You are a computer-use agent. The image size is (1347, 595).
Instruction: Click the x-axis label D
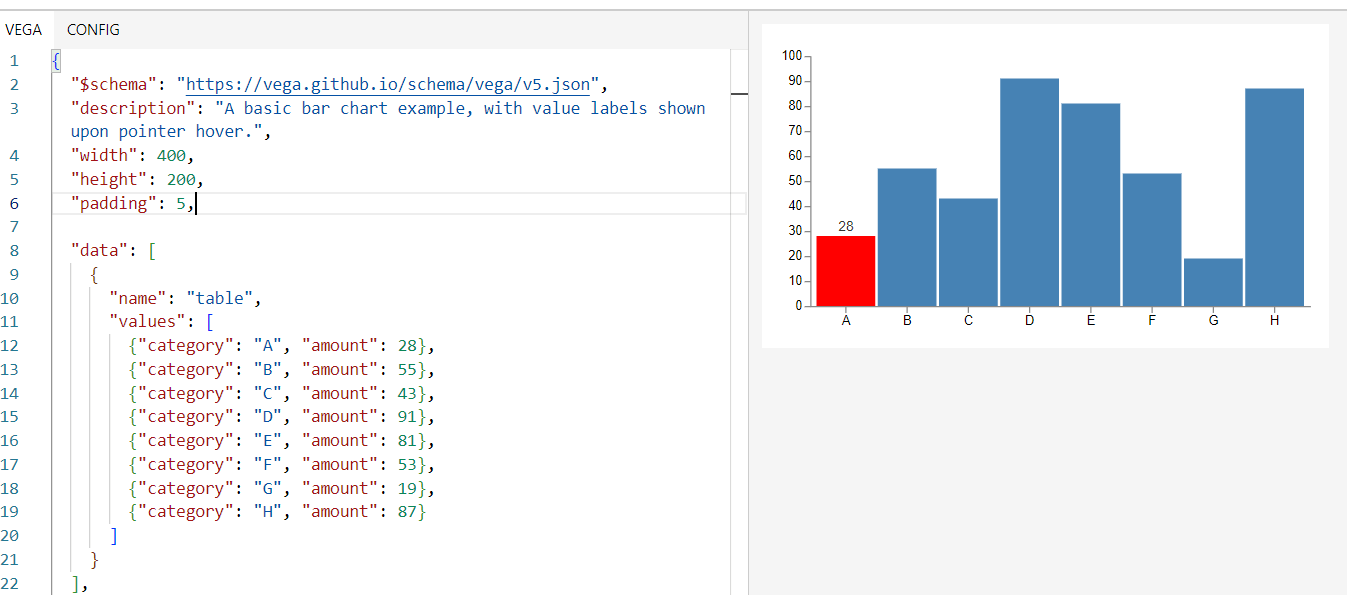coord(1030,321)
